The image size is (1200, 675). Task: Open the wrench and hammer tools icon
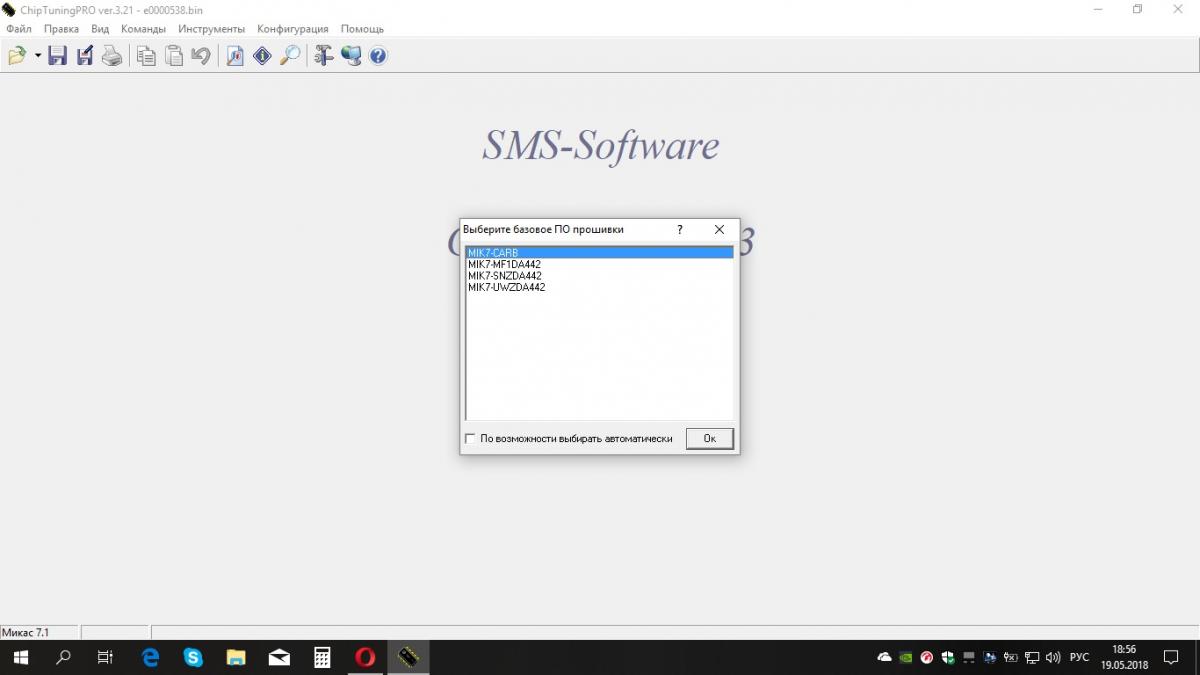point(323,56)
